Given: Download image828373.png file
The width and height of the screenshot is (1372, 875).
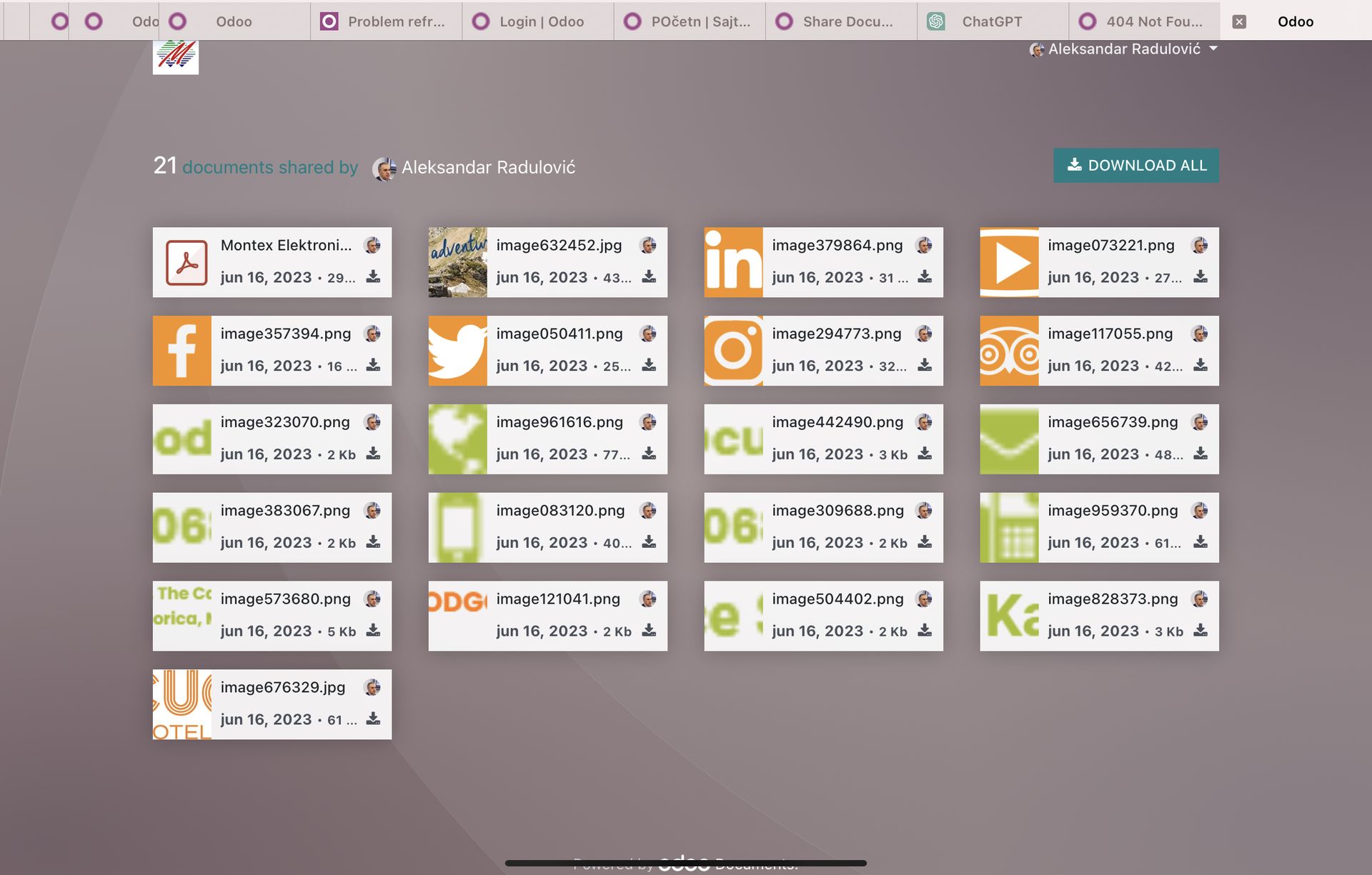Looking at the screenshot, I should click(1200, 631).
